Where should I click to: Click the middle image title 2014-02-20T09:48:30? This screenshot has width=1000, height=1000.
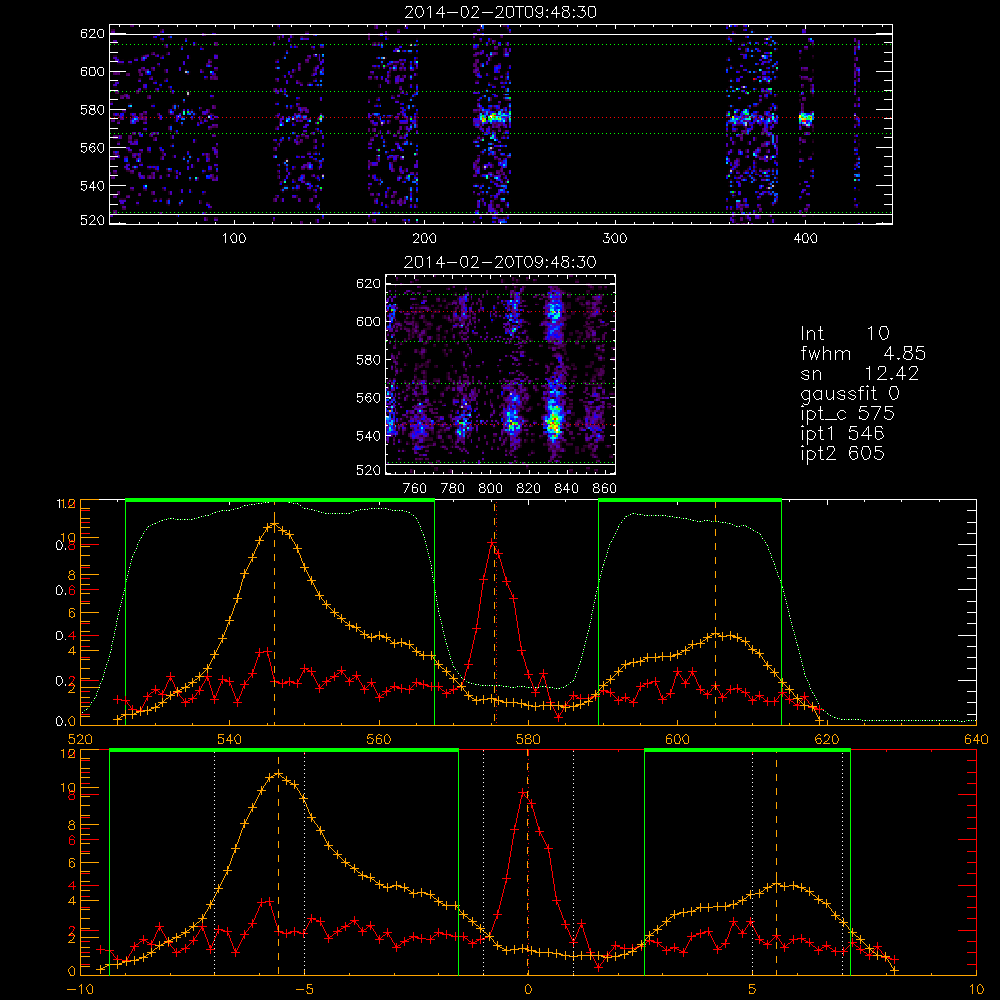tap(501, 262)
